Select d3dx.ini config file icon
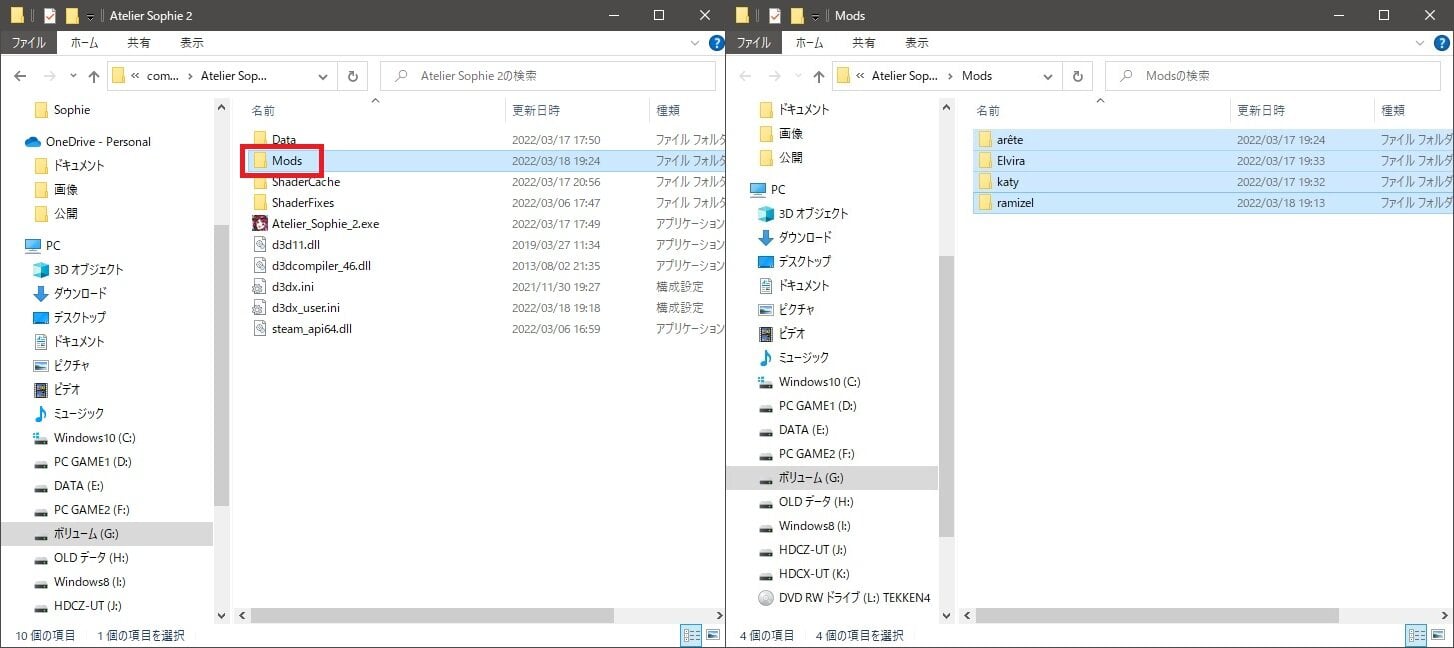Image resolution: width=1454 pixels, height=648 pixels. tap(260, 287)
